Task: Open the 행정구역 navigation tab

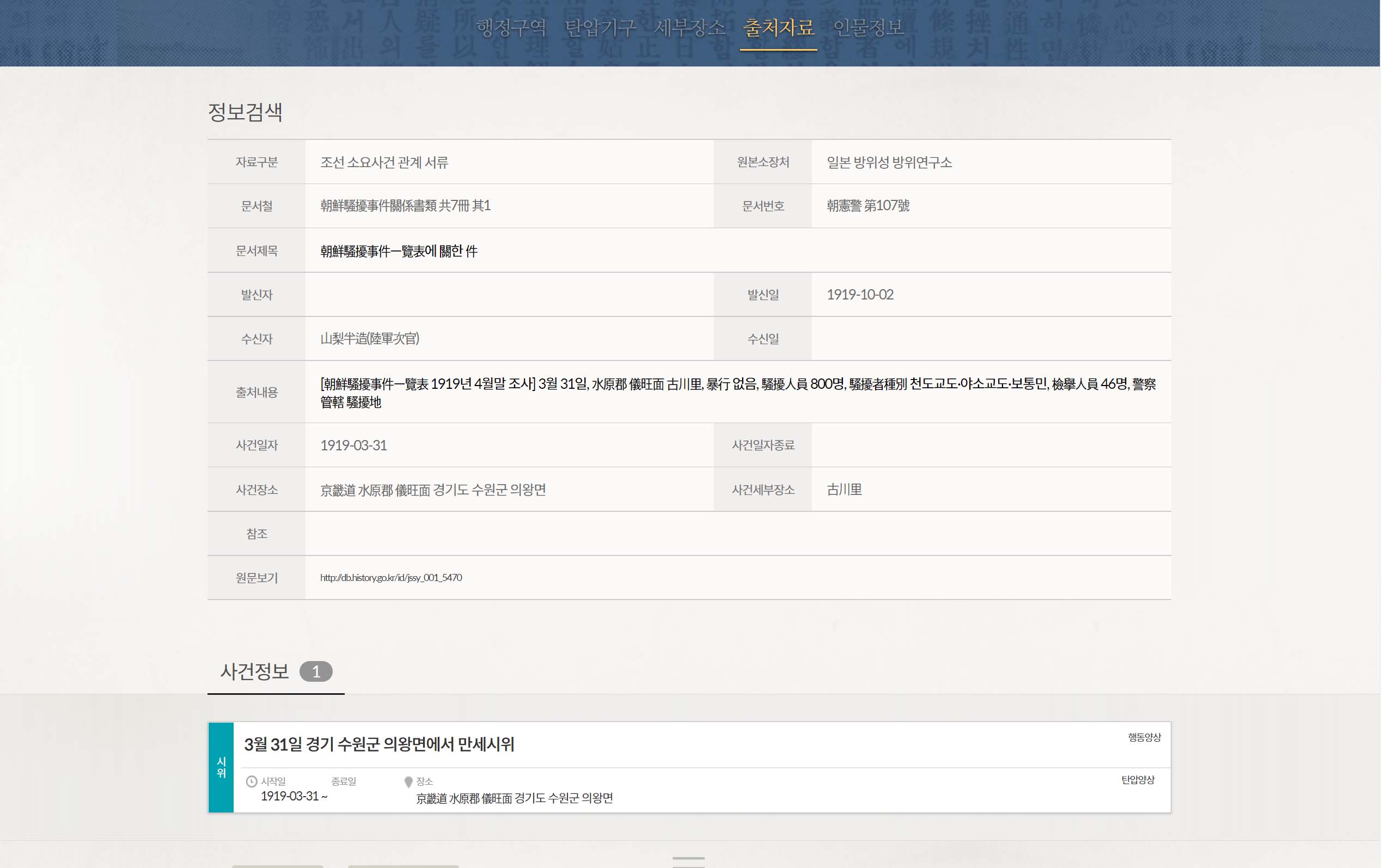Action: (511, 28)
